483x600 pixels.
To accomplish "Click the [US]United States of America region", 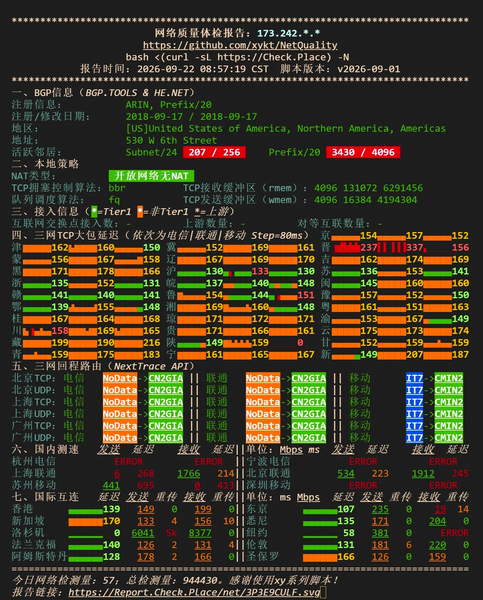I will [x=286, y=128].
